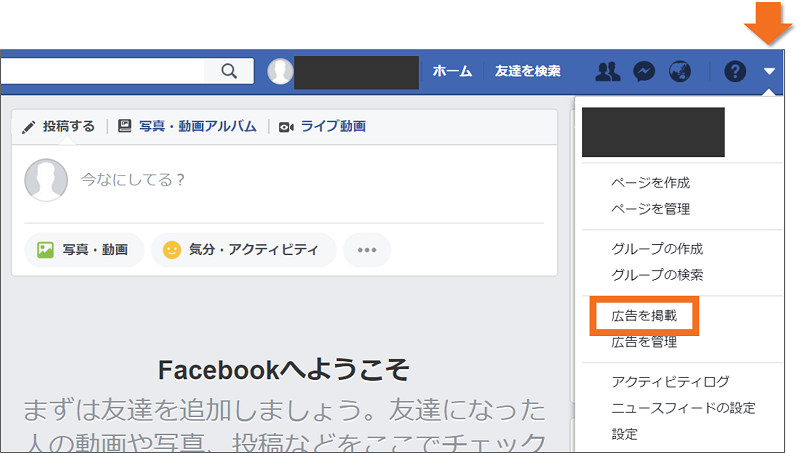The image size is (800, 453).
Task: Open 友達を検索 in the top bar
Action: pos(528,71)
